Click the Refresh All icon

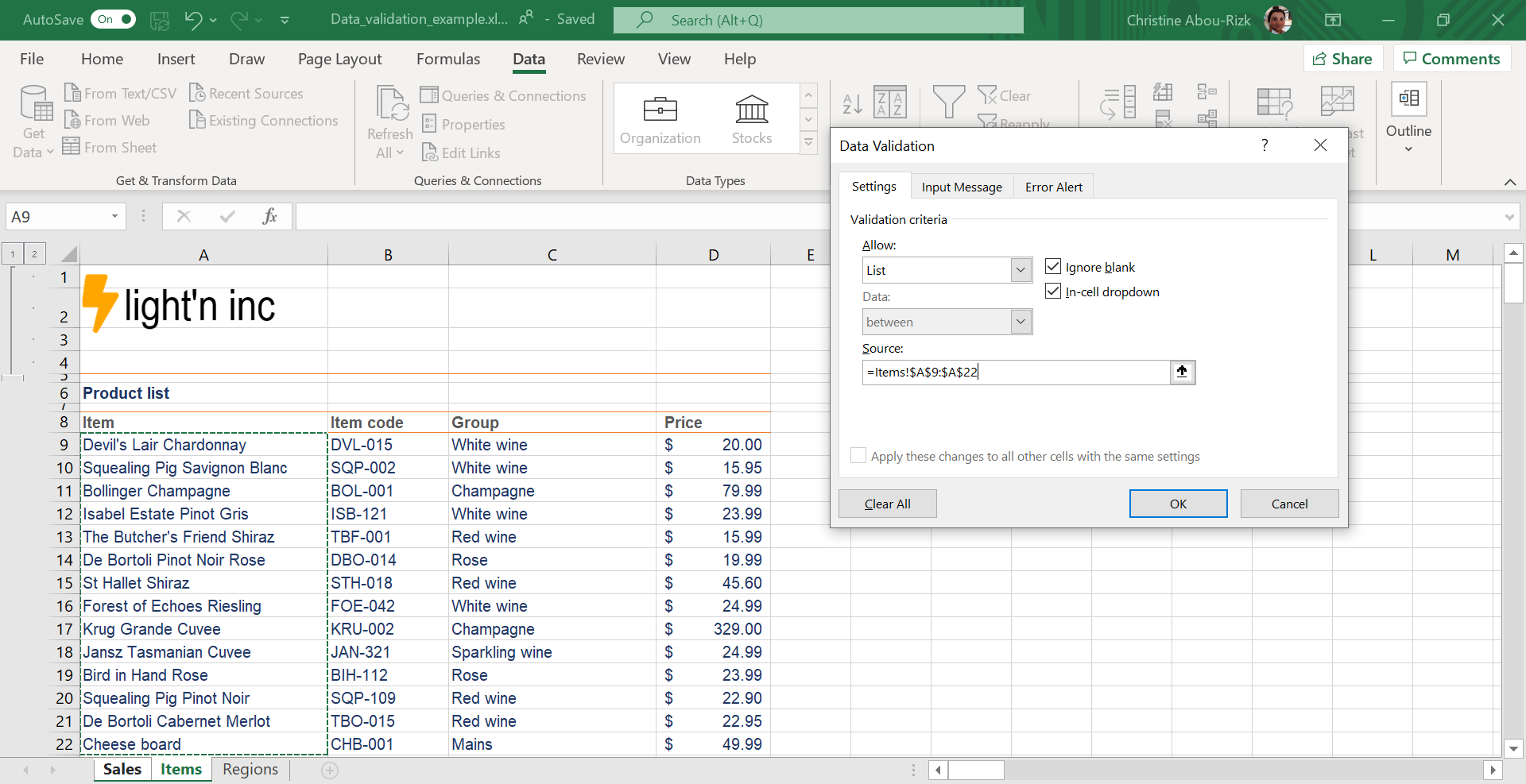click(x=391, y=104)
